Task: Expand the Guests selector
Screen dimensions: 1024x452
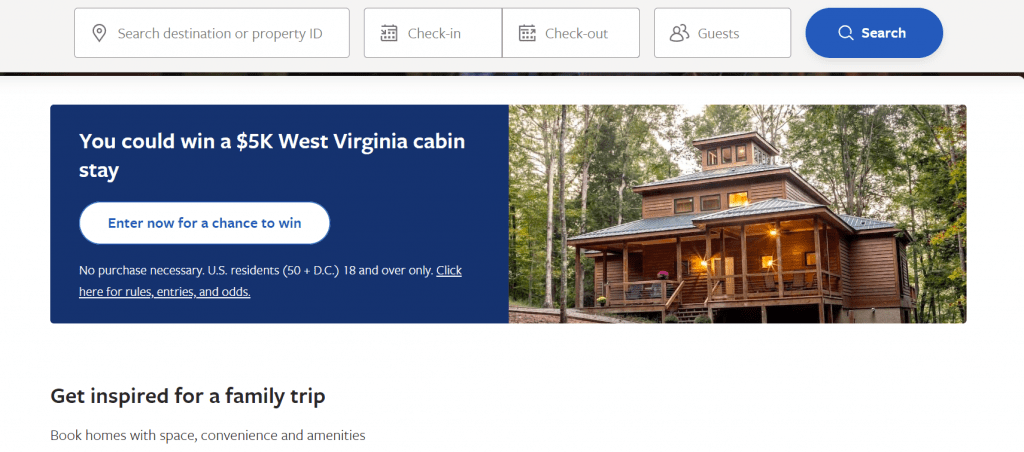Action: click(x=722, y=34)
